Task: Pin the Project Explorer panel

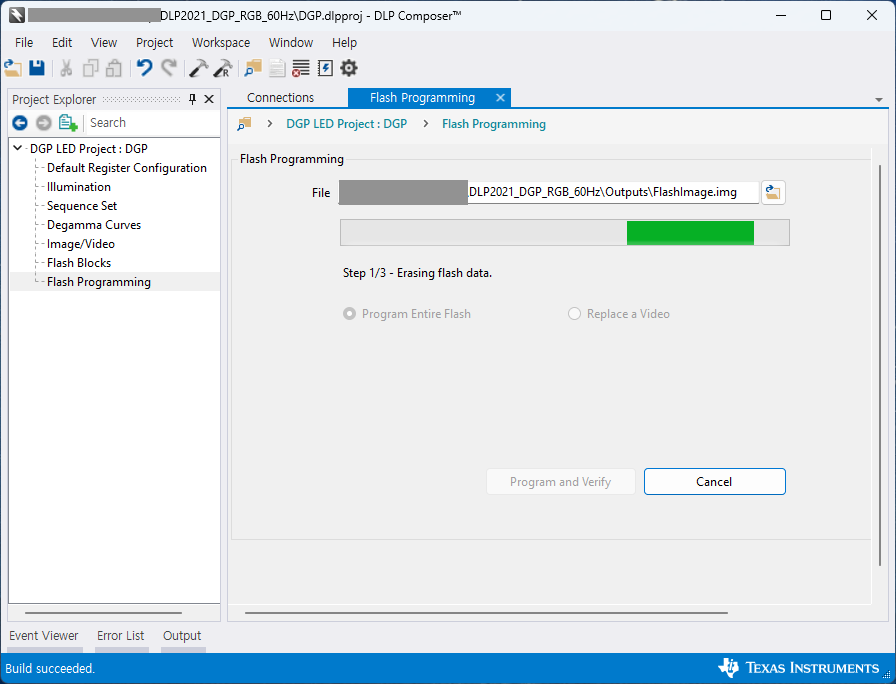Action: click(193, 99)
